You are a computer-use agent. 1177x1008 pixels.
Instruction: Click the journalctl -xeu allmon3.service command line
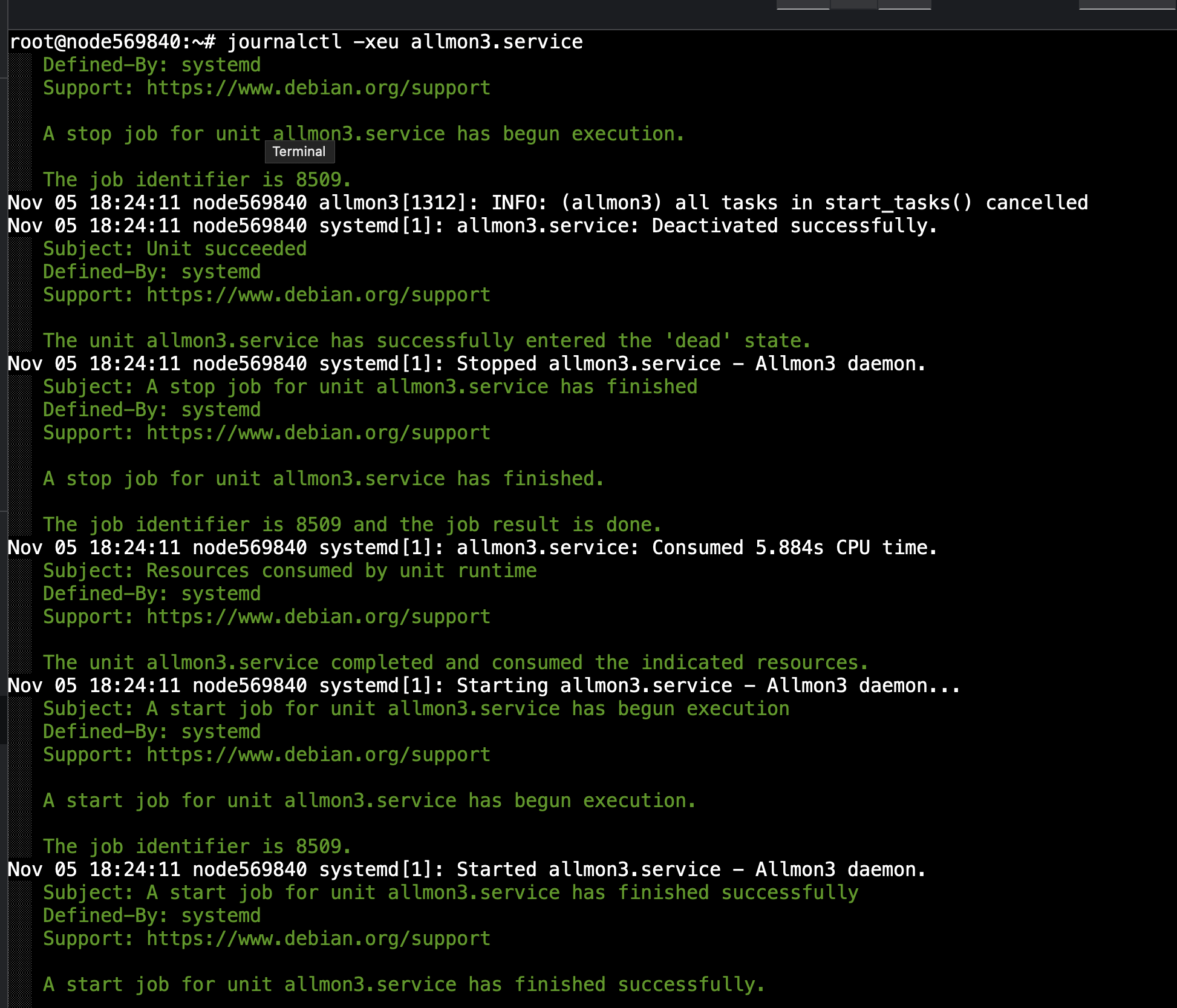(296, 42)
